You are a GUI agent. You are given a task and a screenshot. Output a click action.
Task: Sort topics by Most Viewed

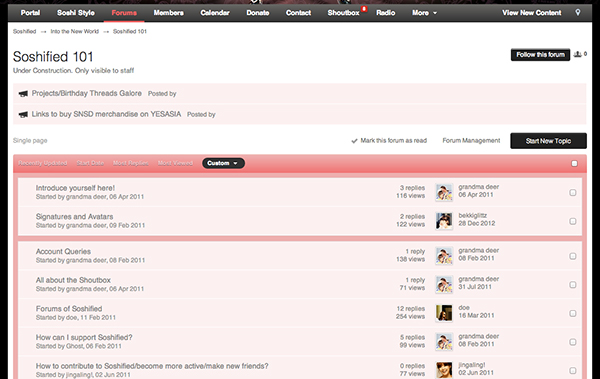(175, 163)
